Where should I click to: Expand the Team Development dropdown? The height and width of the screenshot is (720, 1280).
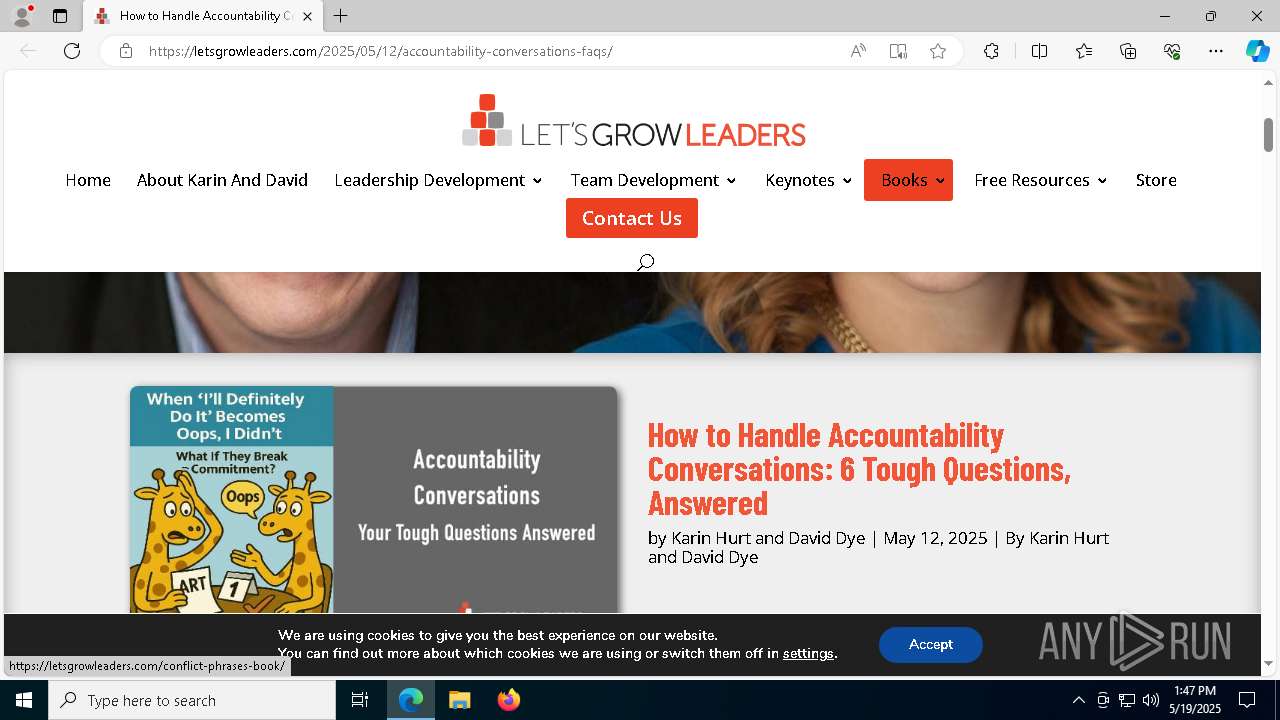click(653, 180)
